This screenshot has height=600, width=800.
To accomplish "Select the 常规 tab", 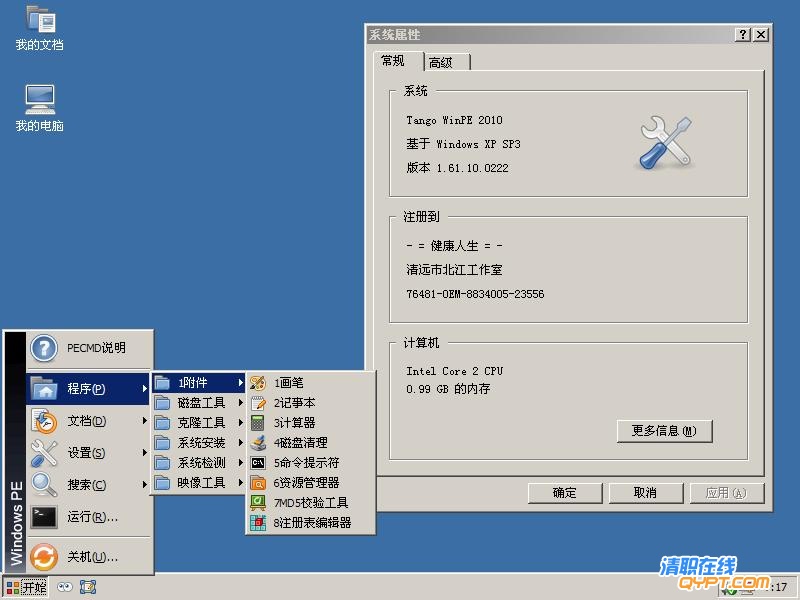I will [x=398, y=61].
